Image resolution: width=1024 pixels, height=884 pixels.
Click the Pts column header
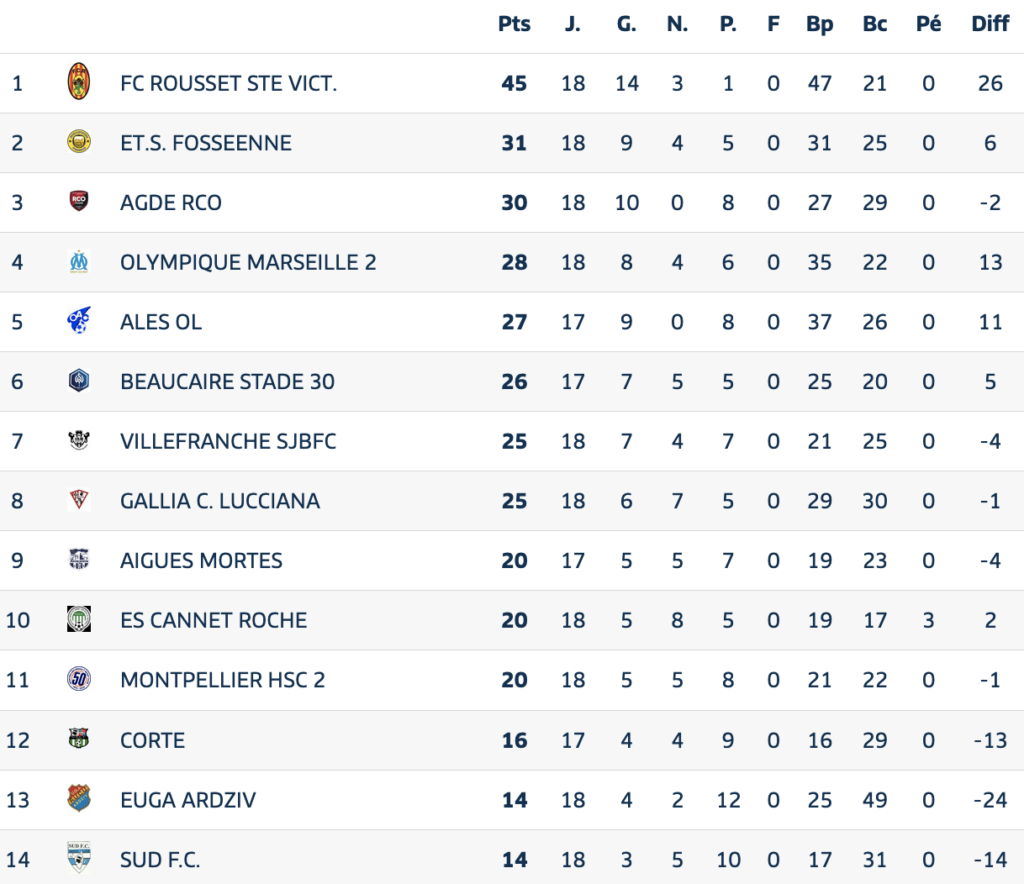coord(514,25)
